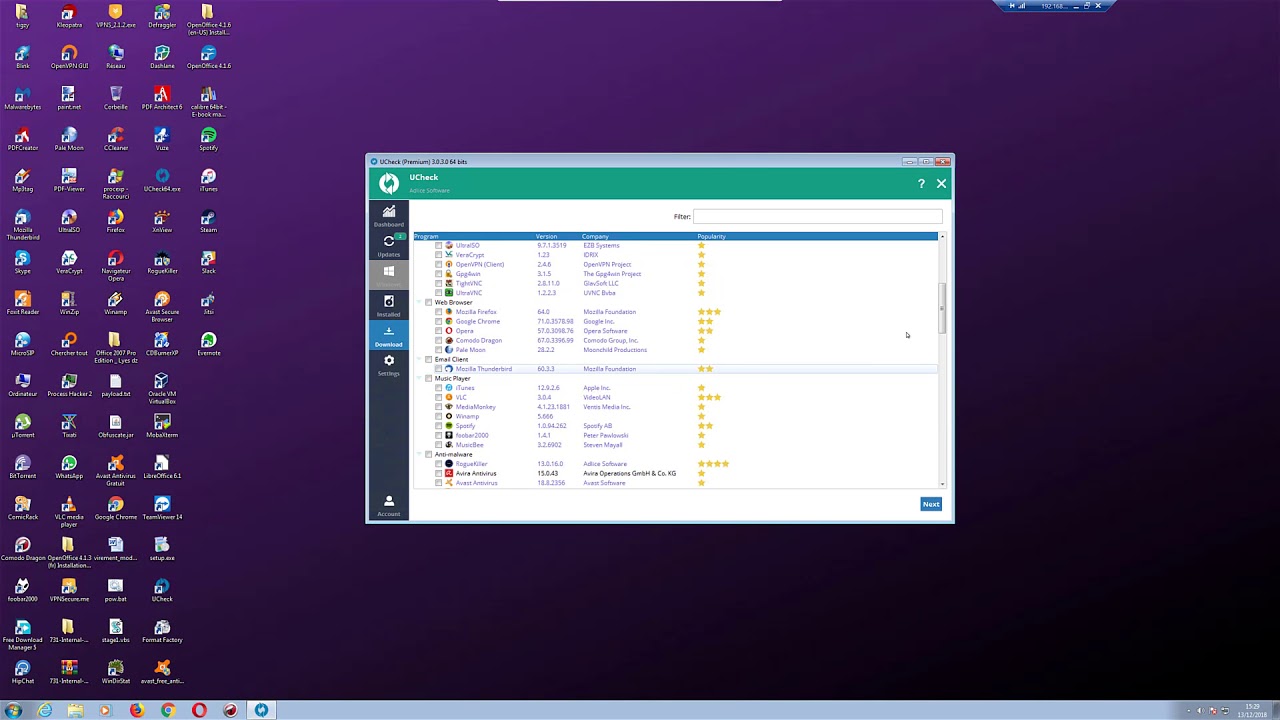Open the Account section
This screenshot has width=1280, height=720.
coord(389,505)
